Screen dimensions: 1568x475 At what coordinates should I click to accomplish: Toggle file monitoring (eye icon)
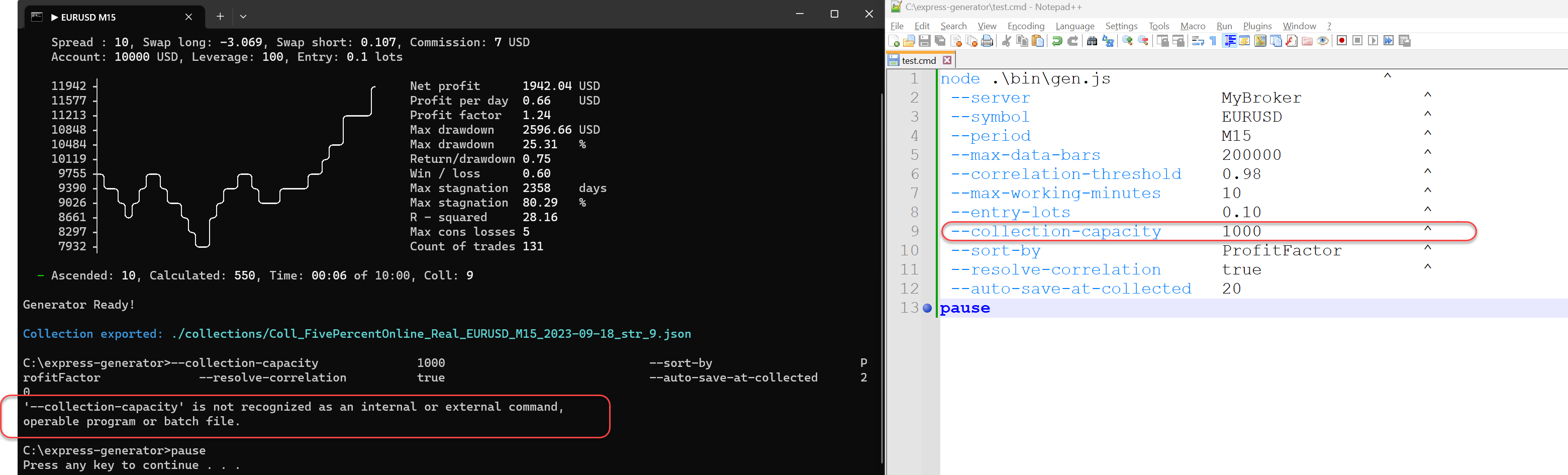pyautogui.click(x=1323, y=41)
